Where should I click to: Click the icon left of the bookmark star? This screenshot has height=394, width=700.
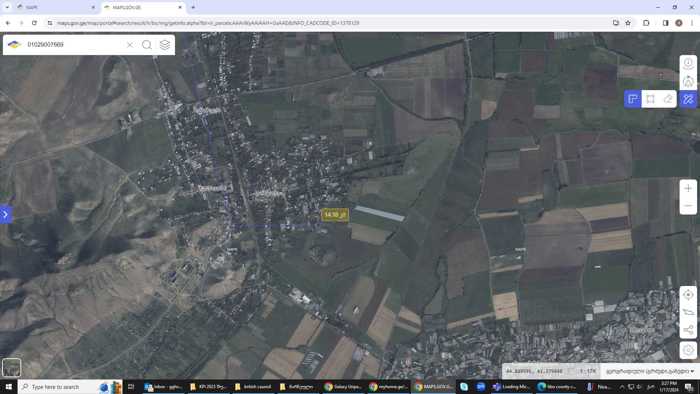pos(616,23)
